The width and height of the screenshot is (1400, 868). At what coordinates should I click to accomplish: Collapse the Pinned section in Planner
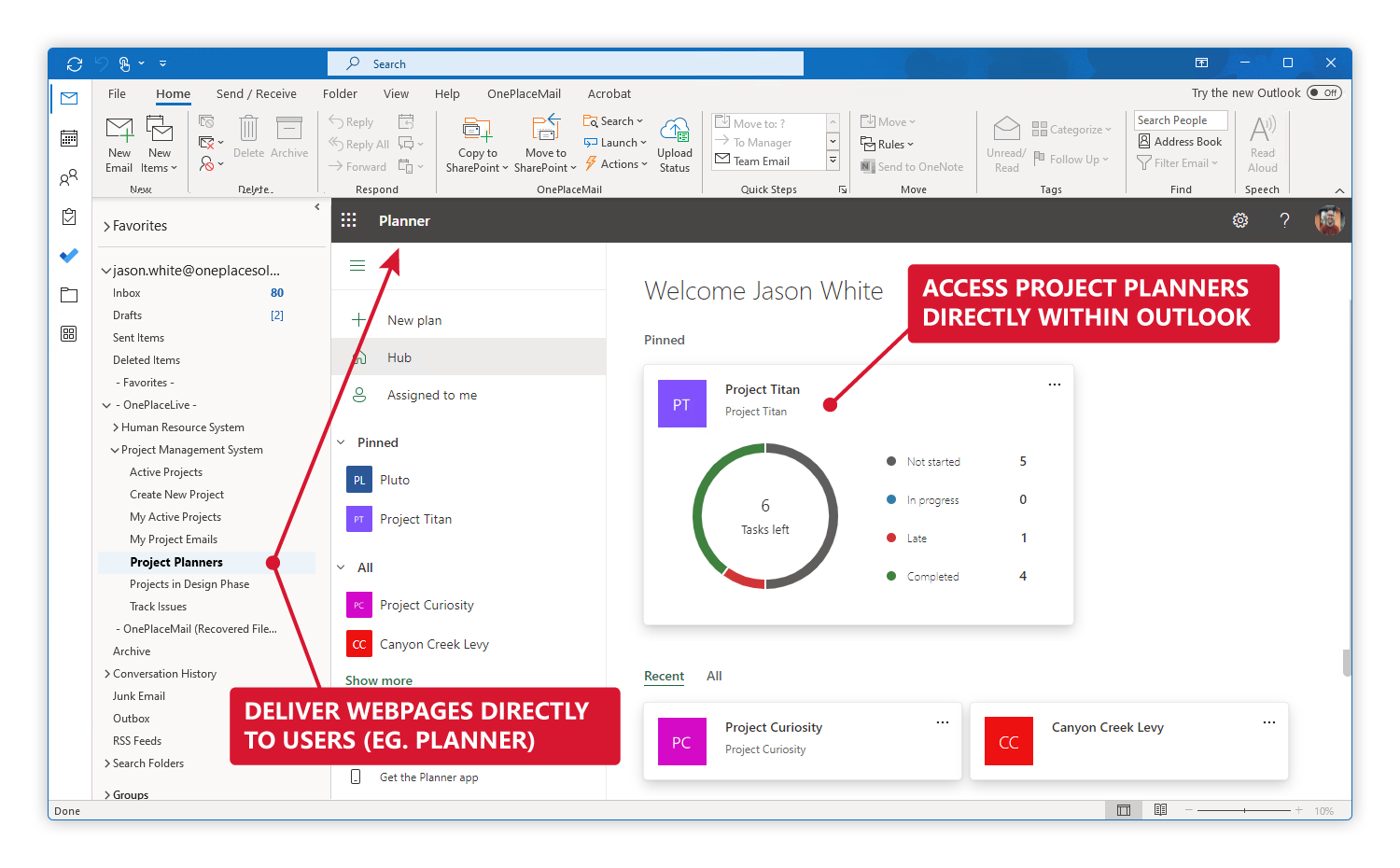point(341,442)
